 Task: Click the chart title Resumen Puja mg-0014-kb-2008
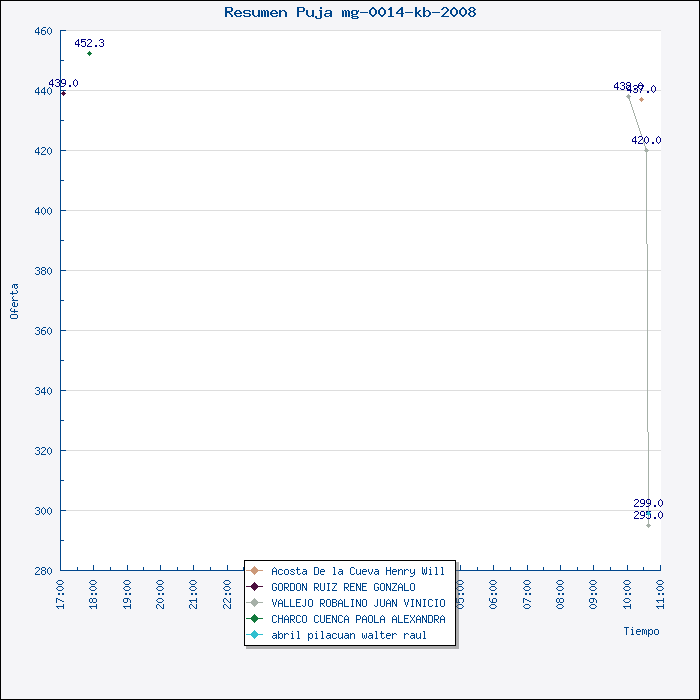pos(350,13)
